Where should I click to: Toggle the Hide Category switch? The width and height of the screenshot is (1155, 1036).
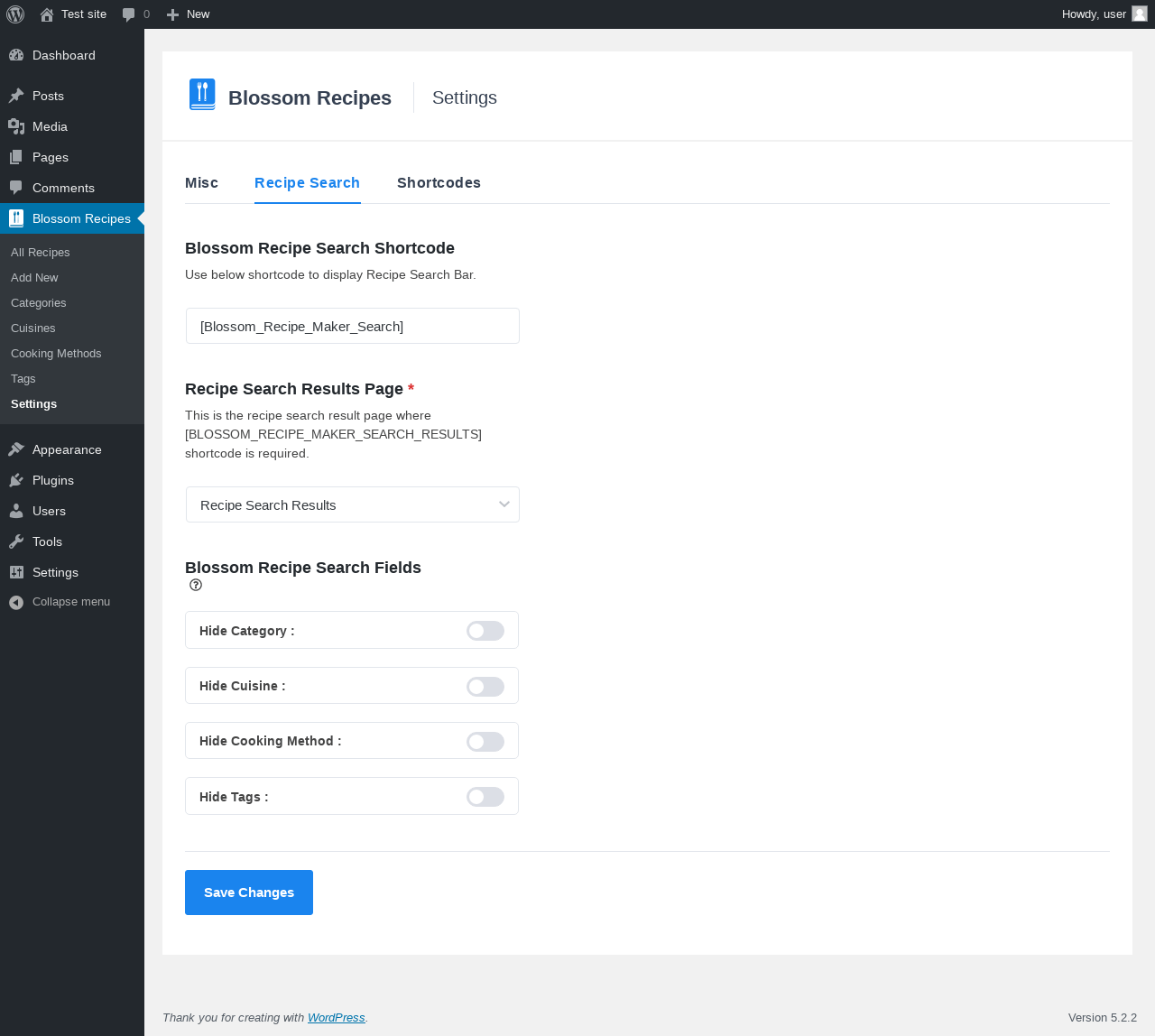pos(485,631)
